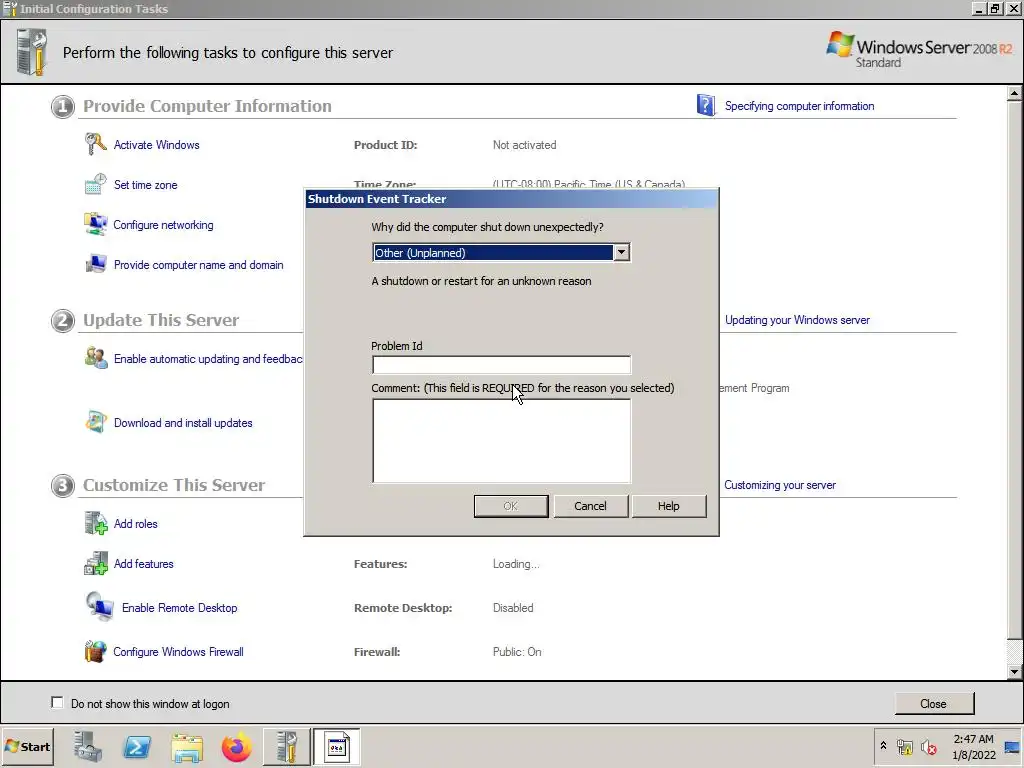Click the Windows Firewall icon
Viewport: 1024px width, 768px height.
pos(95,651)
